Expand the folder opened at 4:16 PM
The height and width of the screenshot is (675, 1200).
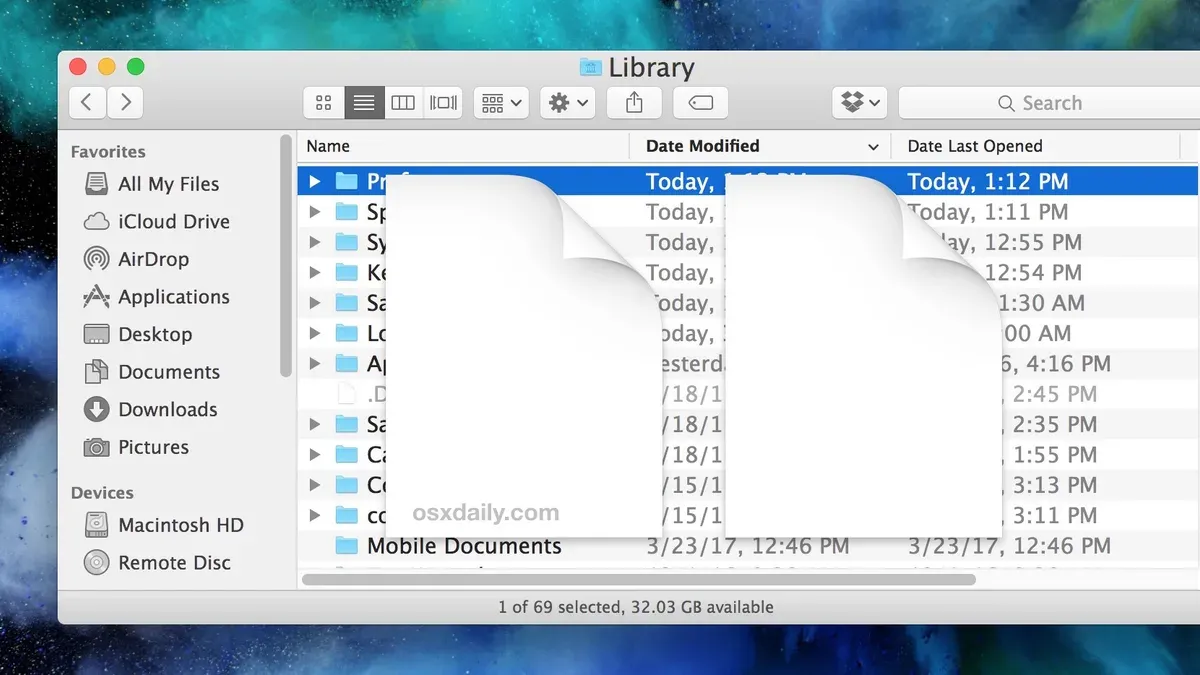coord(314,363)
